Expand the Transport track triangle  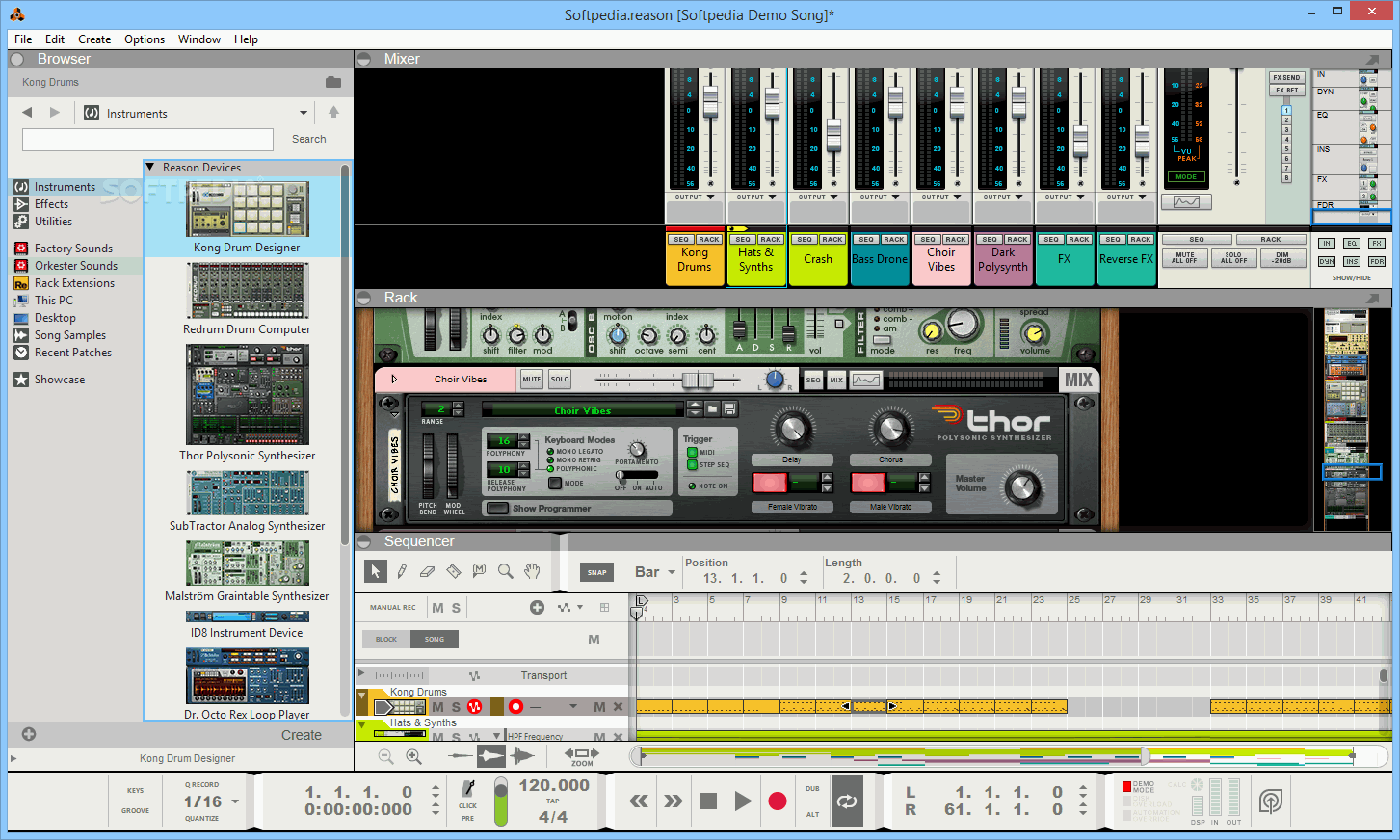pyautogui.click(x=361, y=674)
